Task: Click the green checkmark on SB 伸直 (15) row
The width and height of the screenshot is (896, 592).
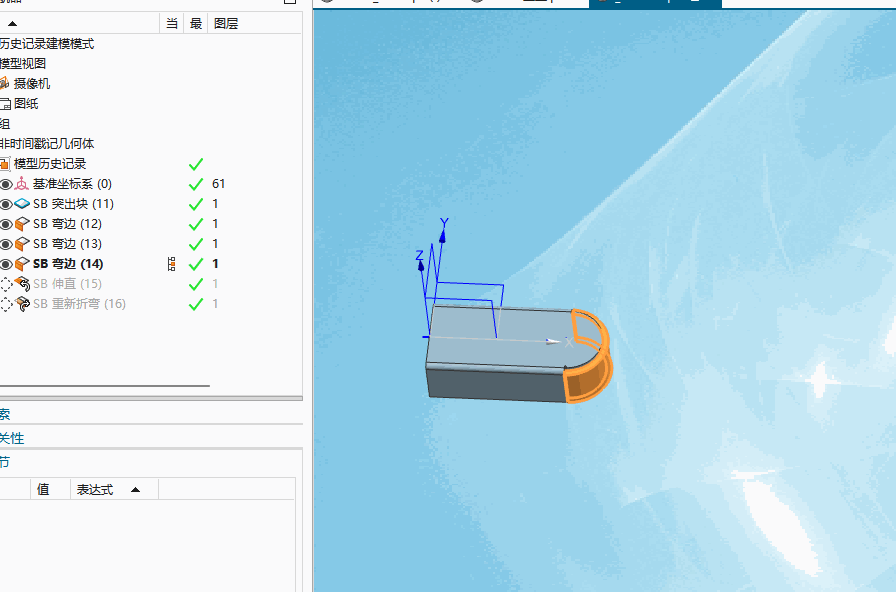Action: pyautogui.click(x=196, y=285)
